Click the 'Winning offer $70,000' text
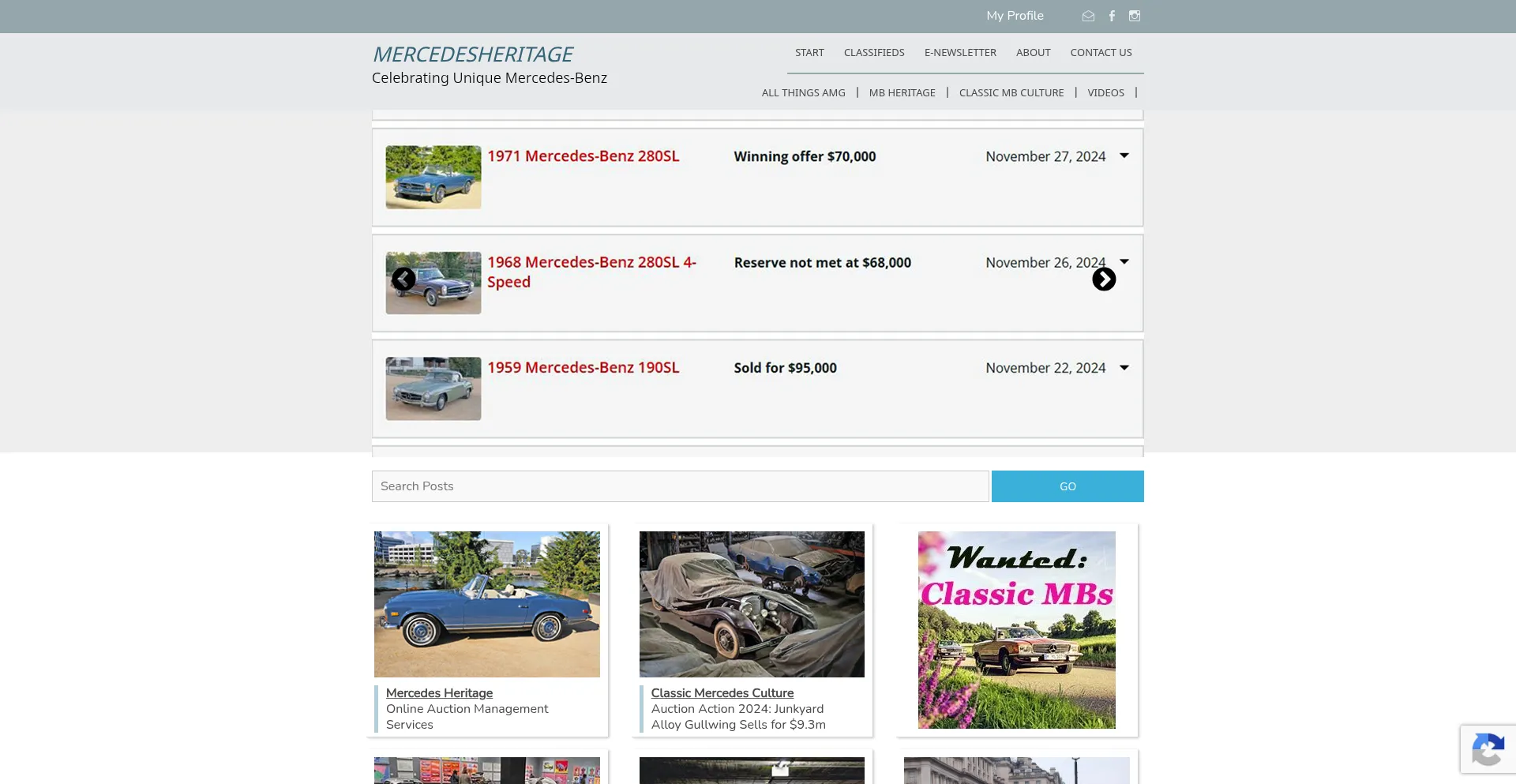This screenshot has height=784, width=1516. tap(805, 156)
